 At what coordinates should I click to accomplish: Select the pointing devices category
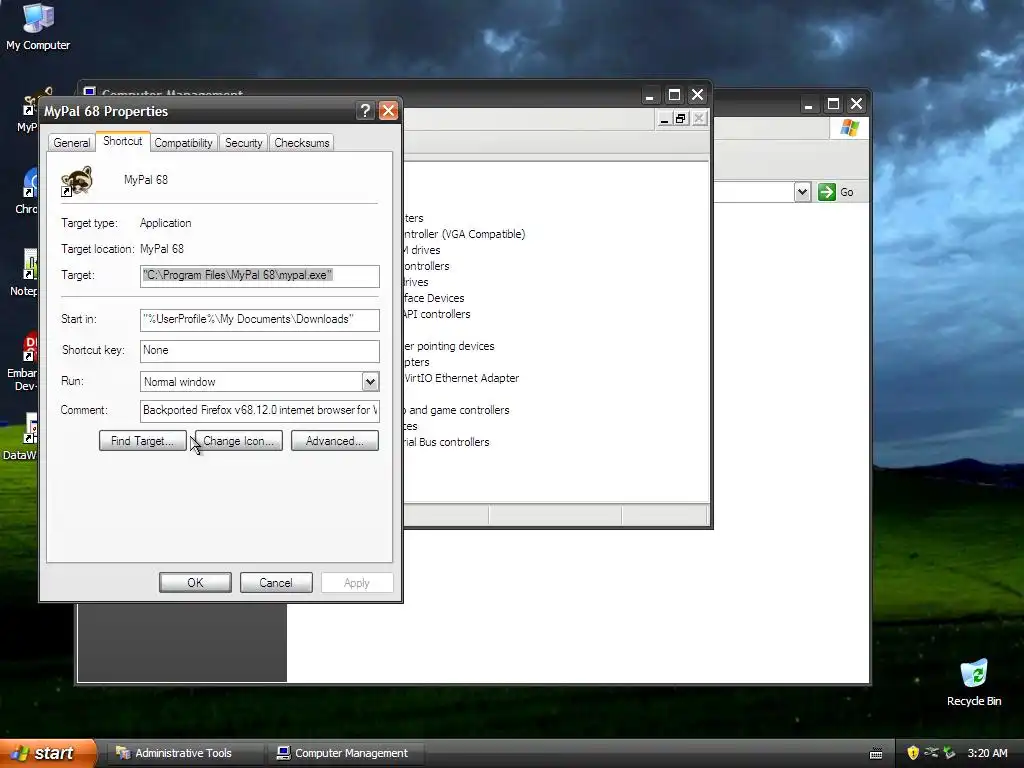point(449,346)
